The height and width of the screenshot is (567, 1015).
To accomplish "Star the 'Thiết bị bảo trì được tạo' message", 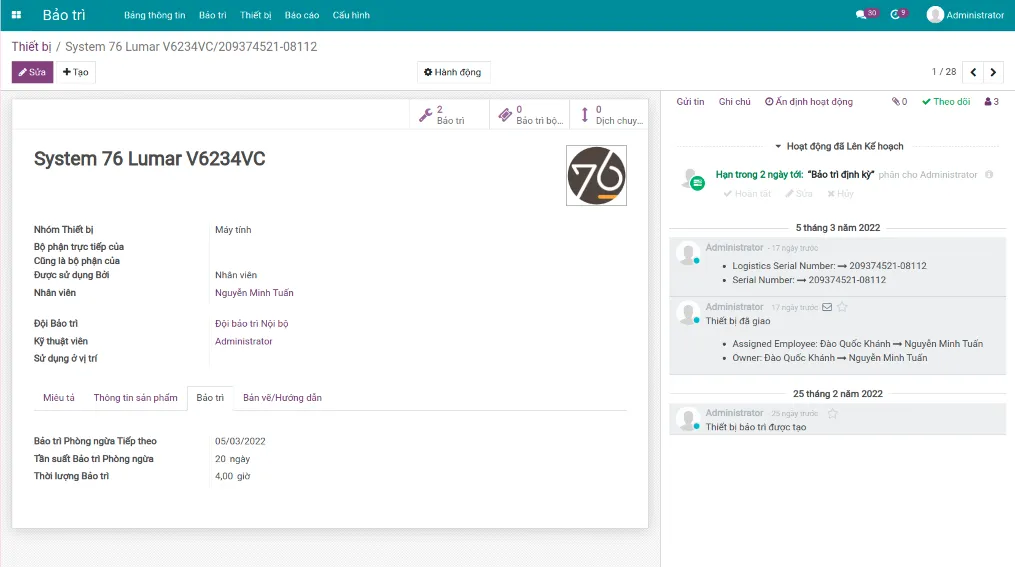I will [x=832, y=413].
